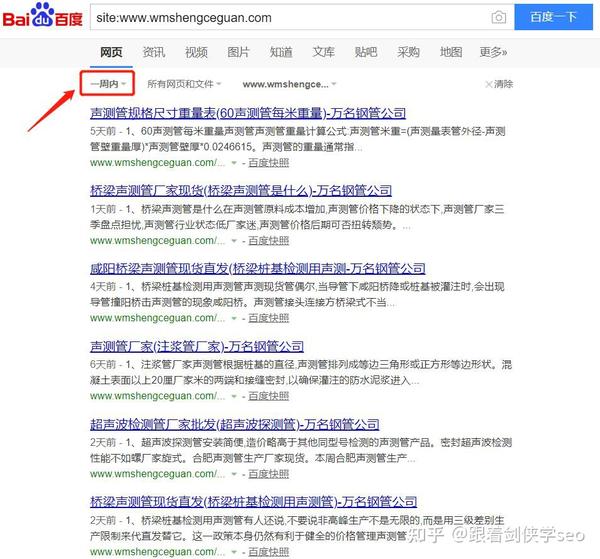Viewport: 600px width, 559px height.
Task: Open result 咸阳桥梁声测管现货直发
Action: [258, 269]
